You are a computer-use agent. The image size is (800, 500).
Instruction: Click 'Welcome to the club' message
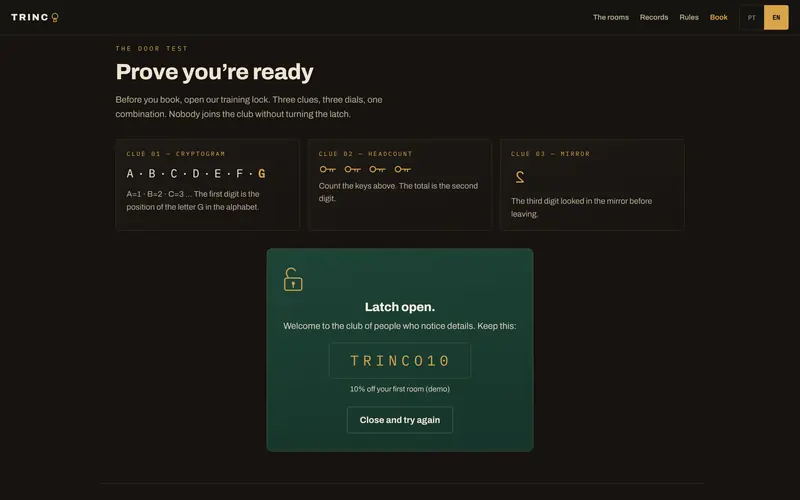click(x=399, y=326)
